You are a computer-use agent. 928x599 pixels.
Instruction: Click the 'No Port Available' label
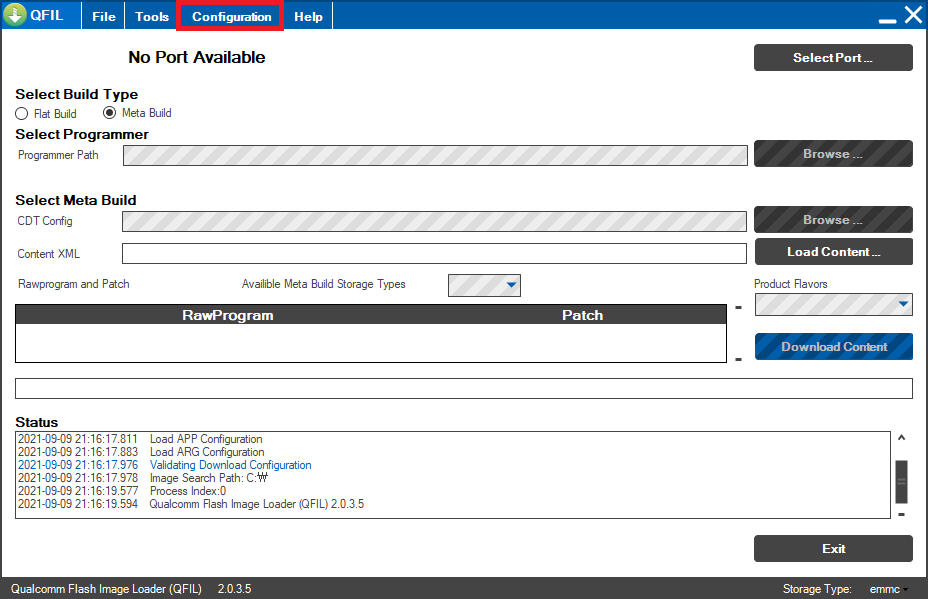(x=196, y=57)
